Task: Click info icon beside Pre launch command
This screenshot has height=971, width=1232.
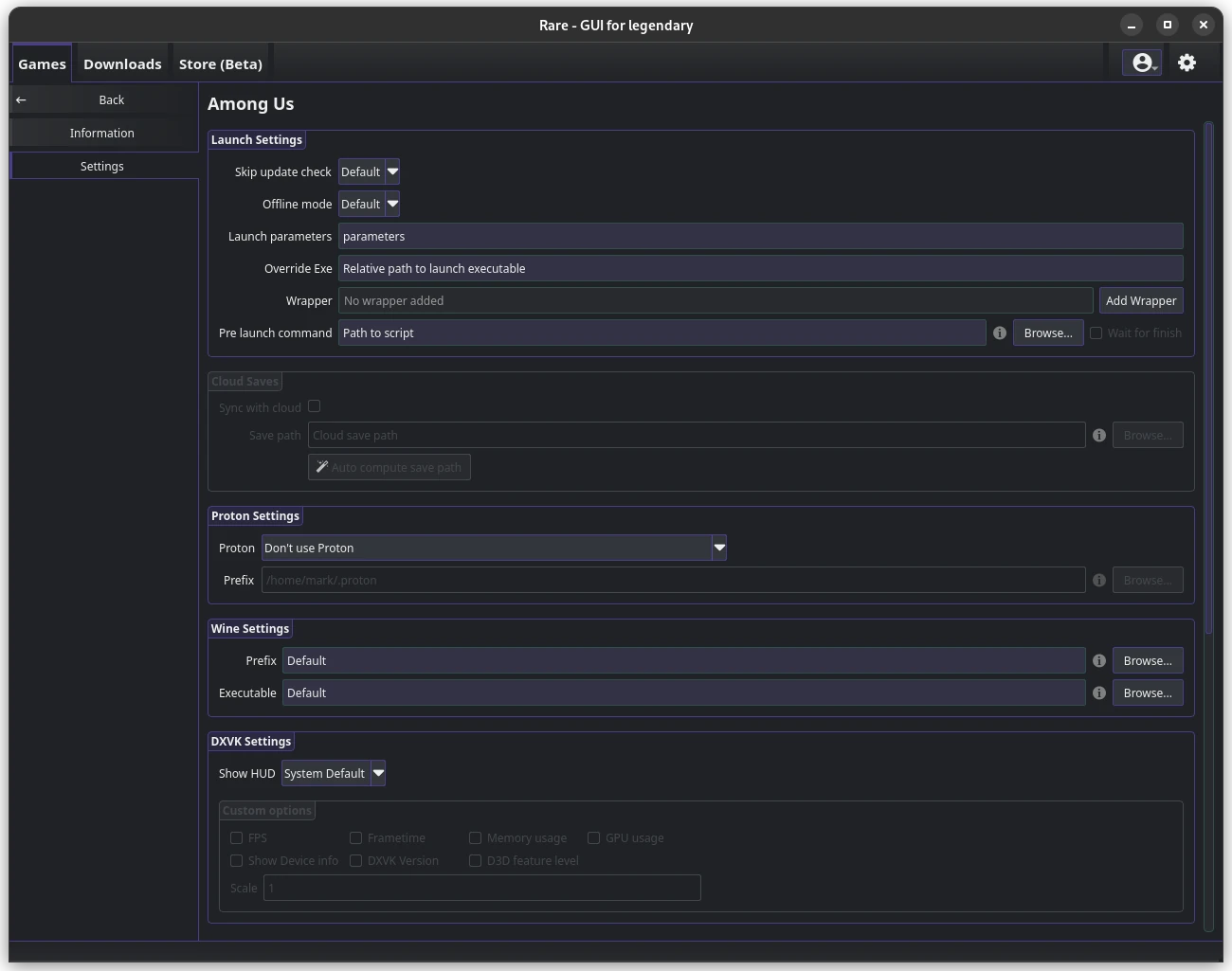Action: click(x=999, y=333)
